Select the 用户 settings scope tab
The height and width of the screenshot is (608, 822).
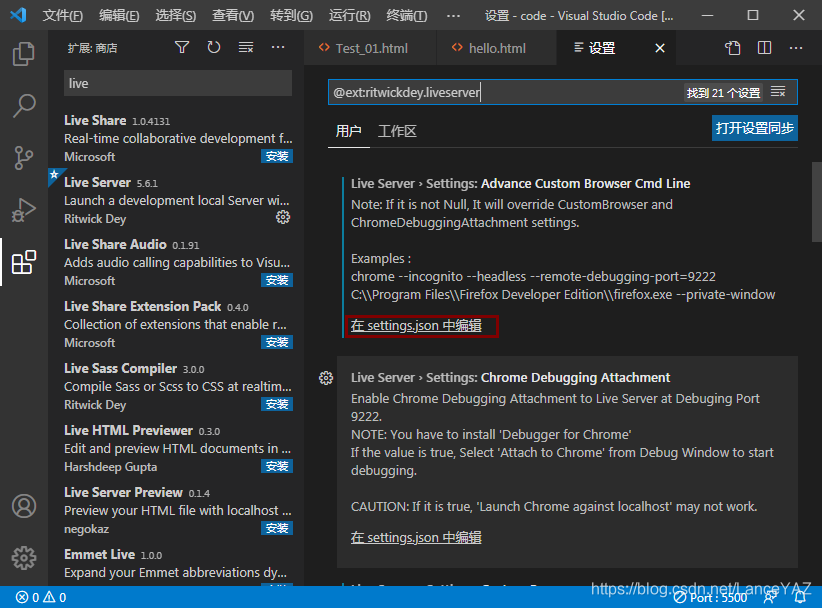coord(349,131)
